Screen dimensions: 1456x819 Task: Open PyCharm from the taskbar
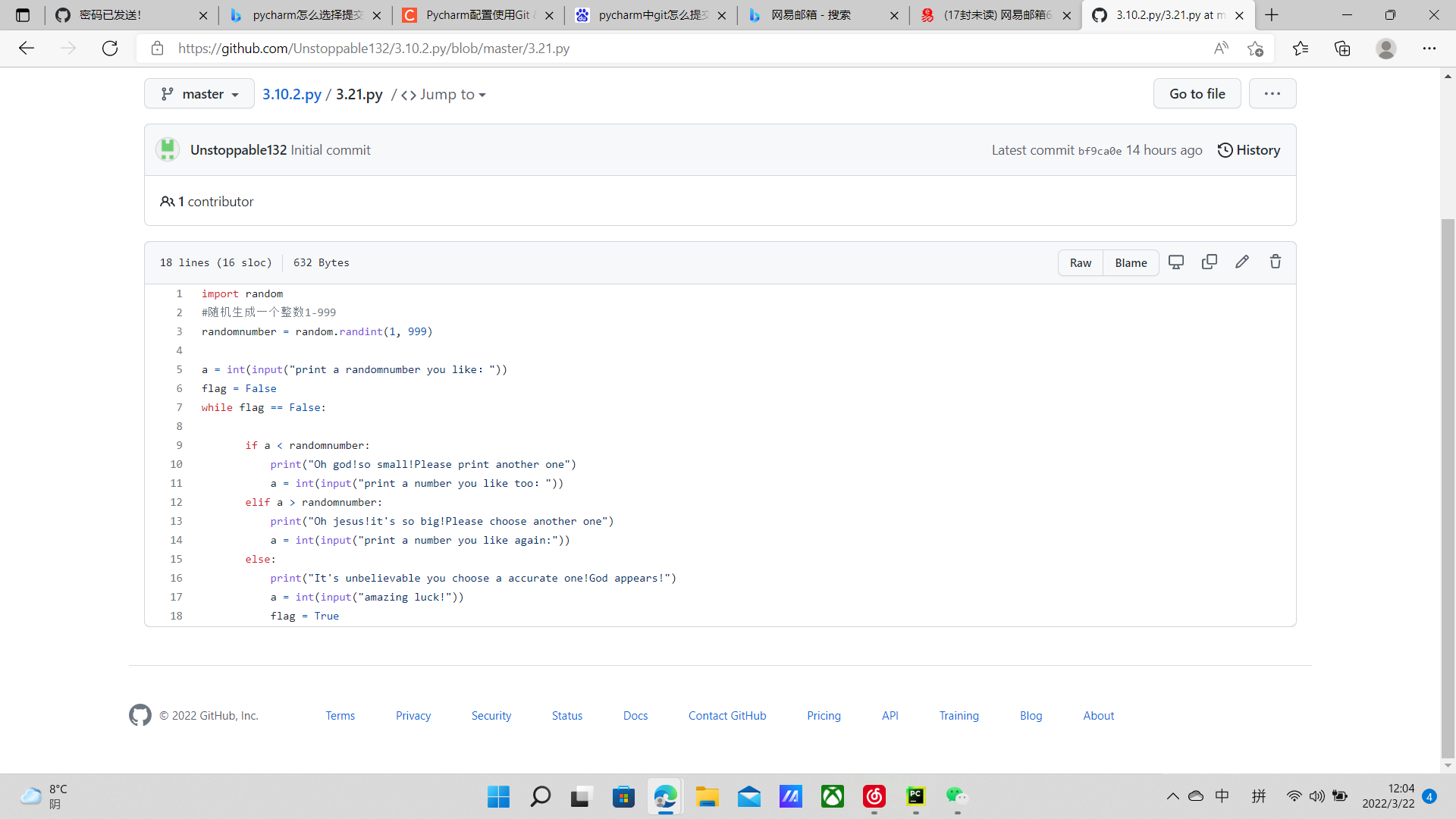(x=915, y=796)
